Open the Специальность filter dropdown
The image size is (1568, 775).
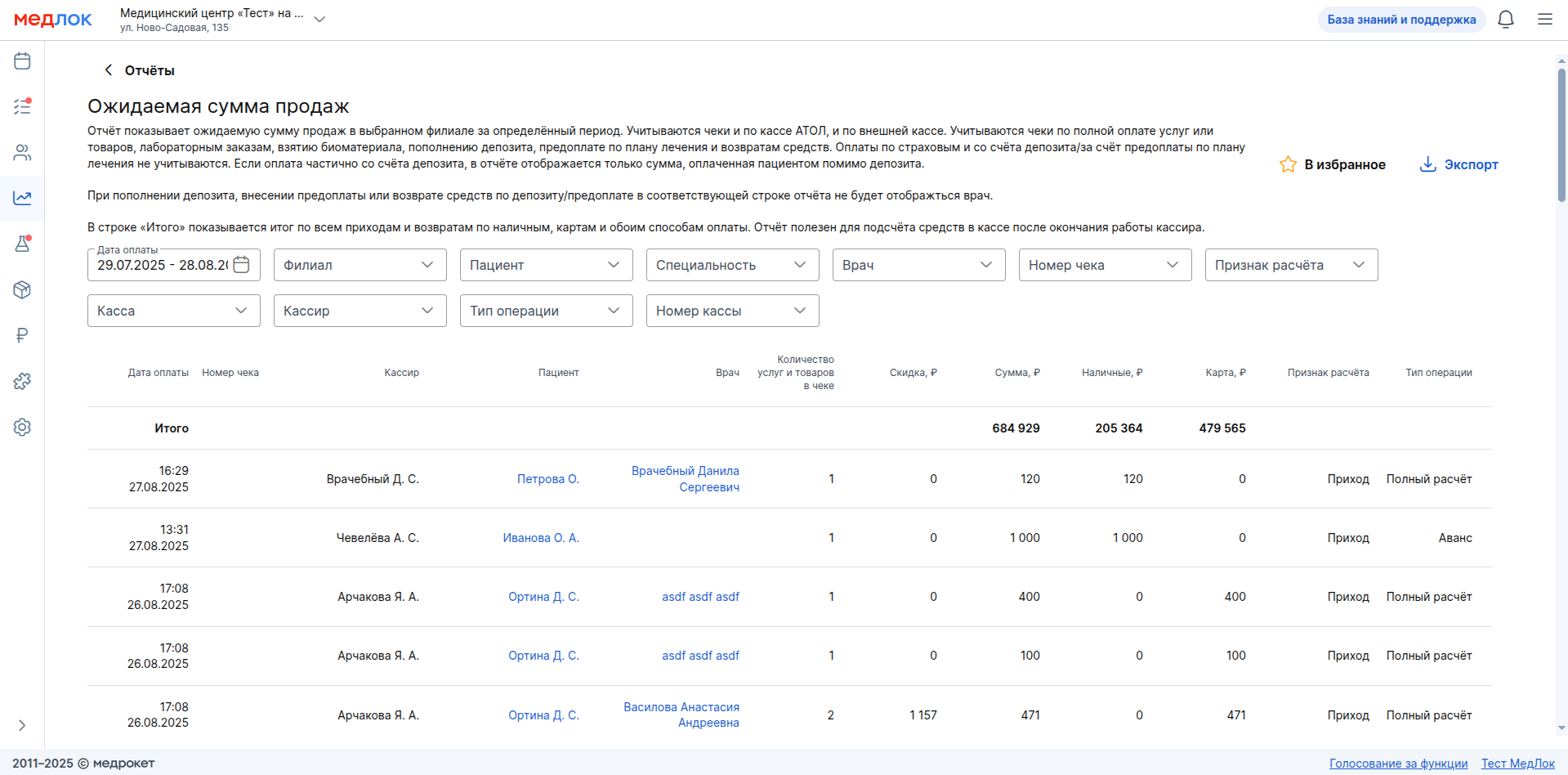coord(733,265)
